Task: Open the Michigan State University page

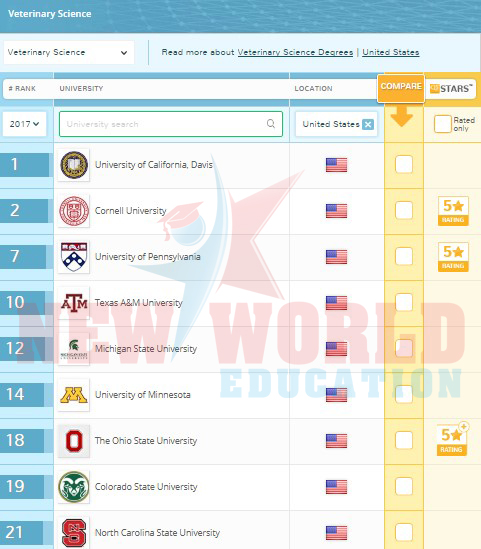Action: 146,349
